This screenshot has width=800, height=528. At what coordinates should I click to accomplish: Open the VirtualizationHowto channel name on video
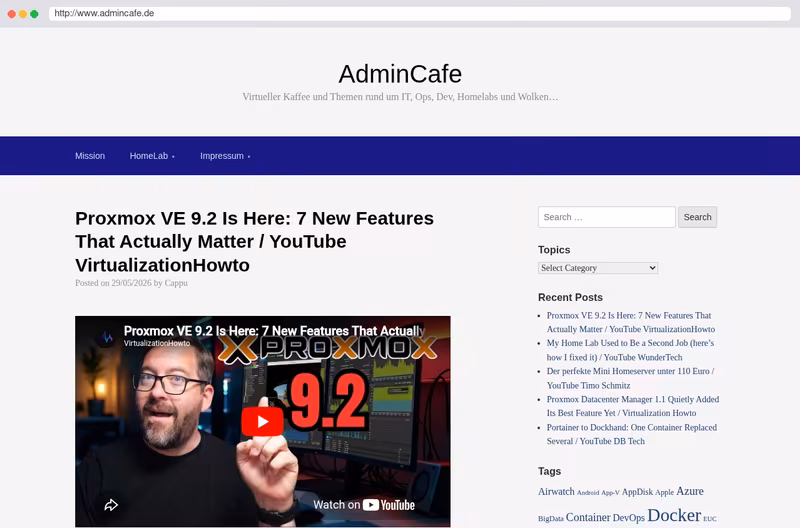click(157, 343)
